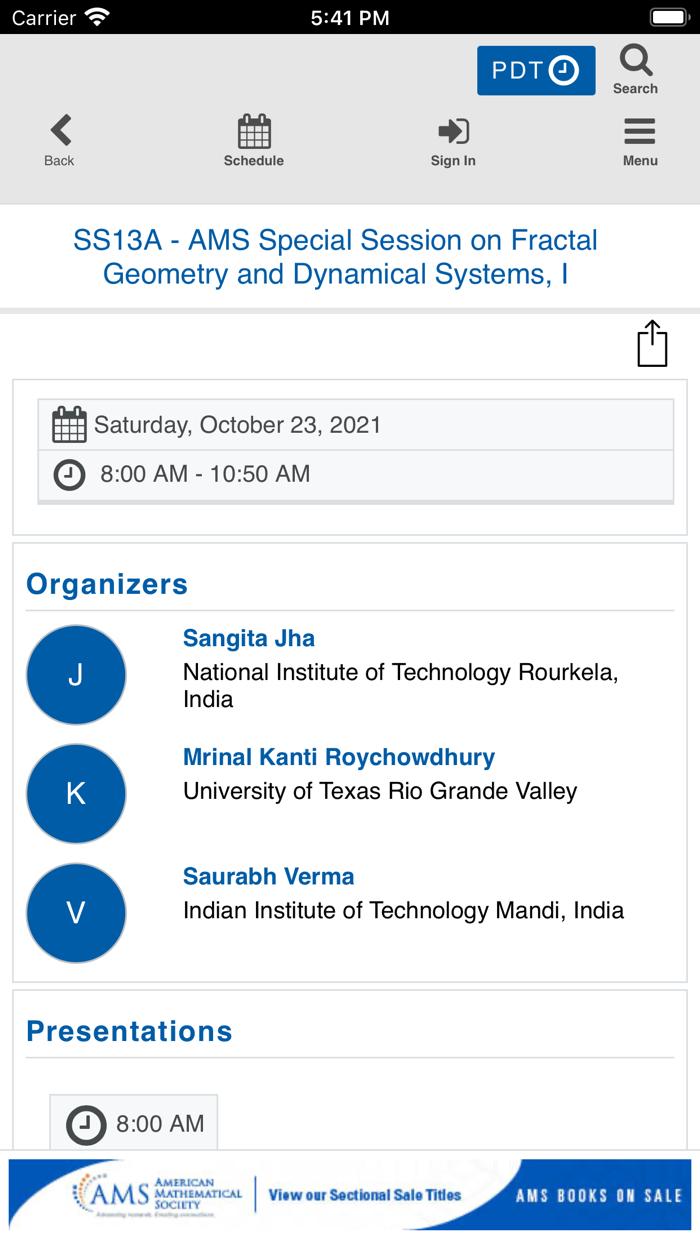Tap the AMS Books on Sale banner
Image resolution: width=700 pixels, height=1244 pixels.
(x=350, y=1194)
